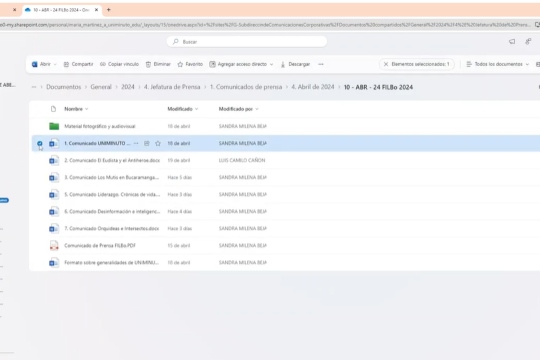Open file 7. Comunicado Orquídeas e Intersectos.docx
540x360 pixels.
(x=112, y=229)
